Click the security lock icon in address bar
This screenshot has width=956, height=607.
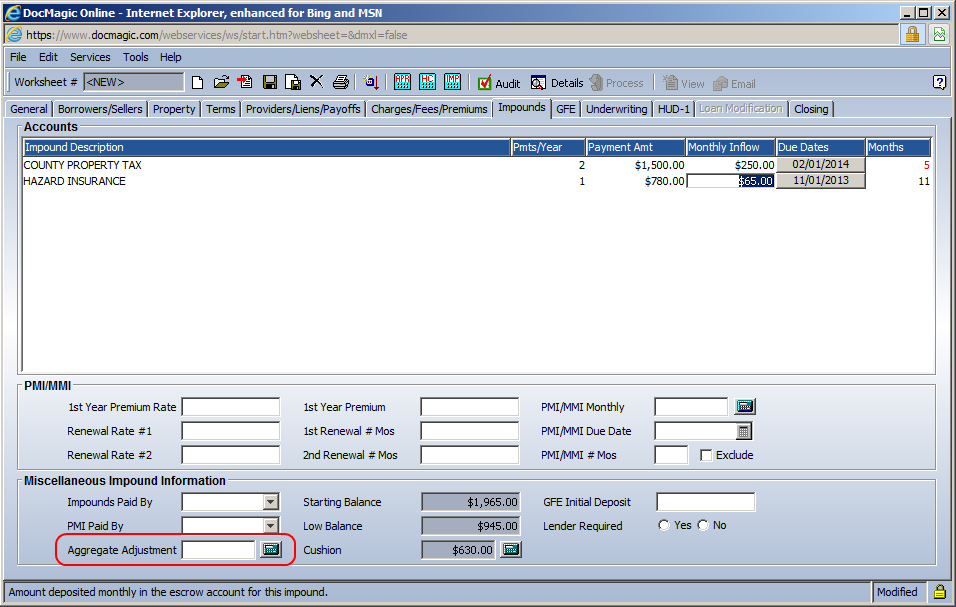pyautogui.click(x=912, y=34)
